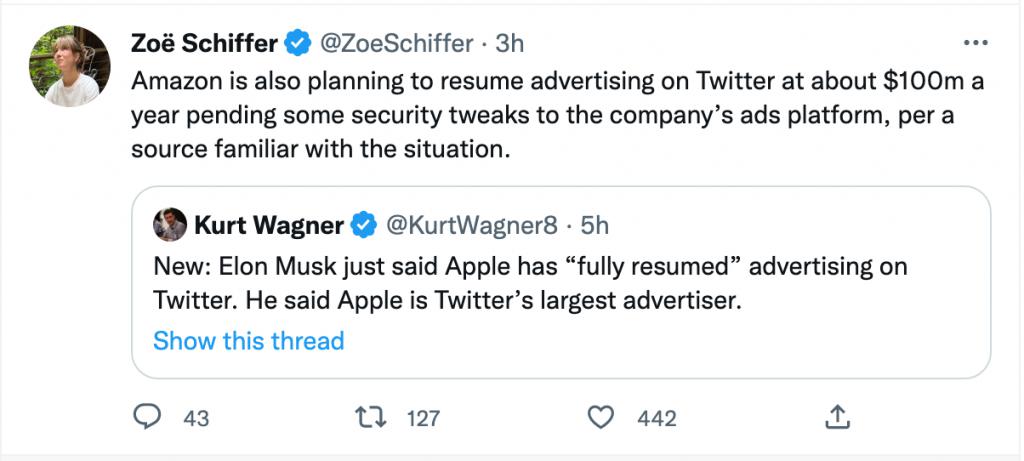Click the share upload arrow icon
Viewport: 1024px width, 461px height.
(x=837, y=416)
